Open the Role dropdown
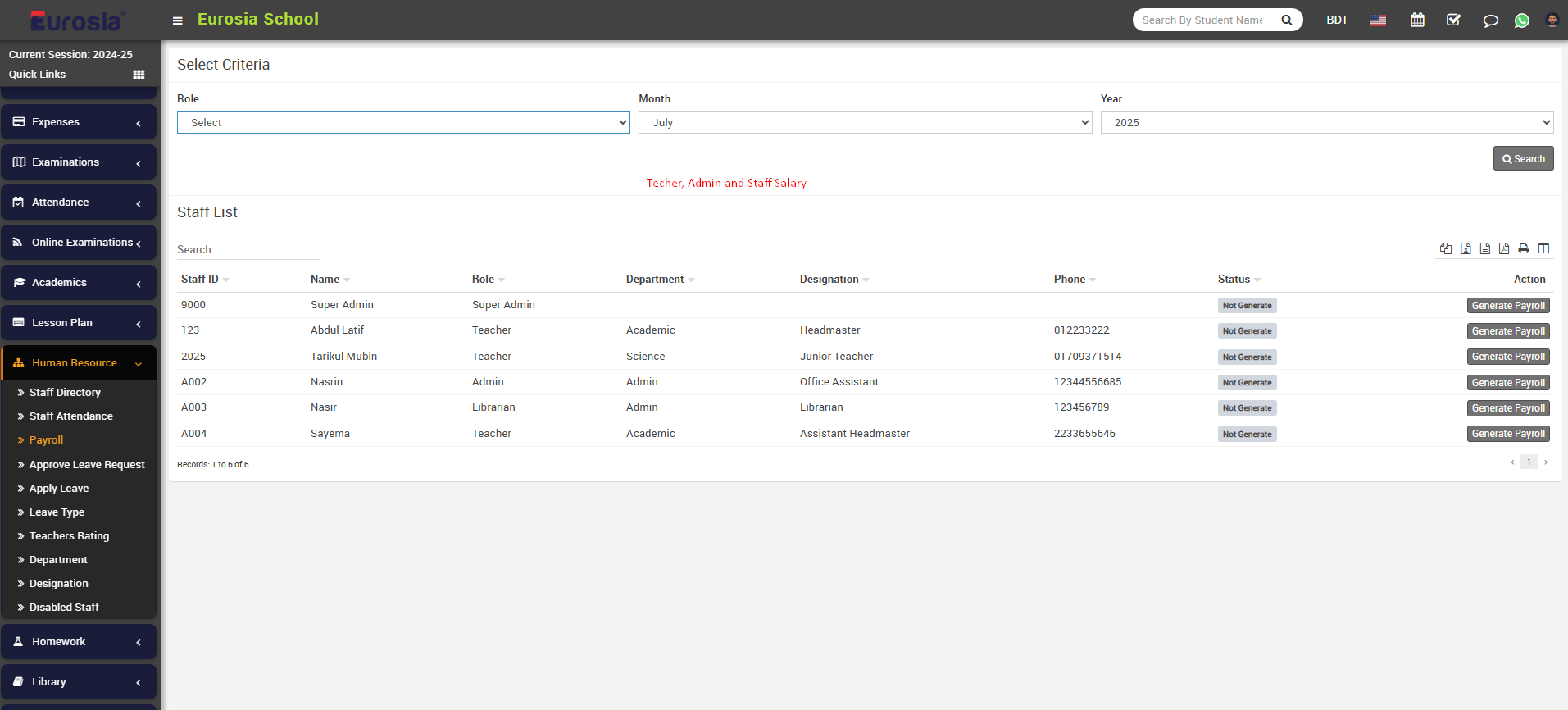The height and width of the screenshot is (710, 1568). (403, 122)
